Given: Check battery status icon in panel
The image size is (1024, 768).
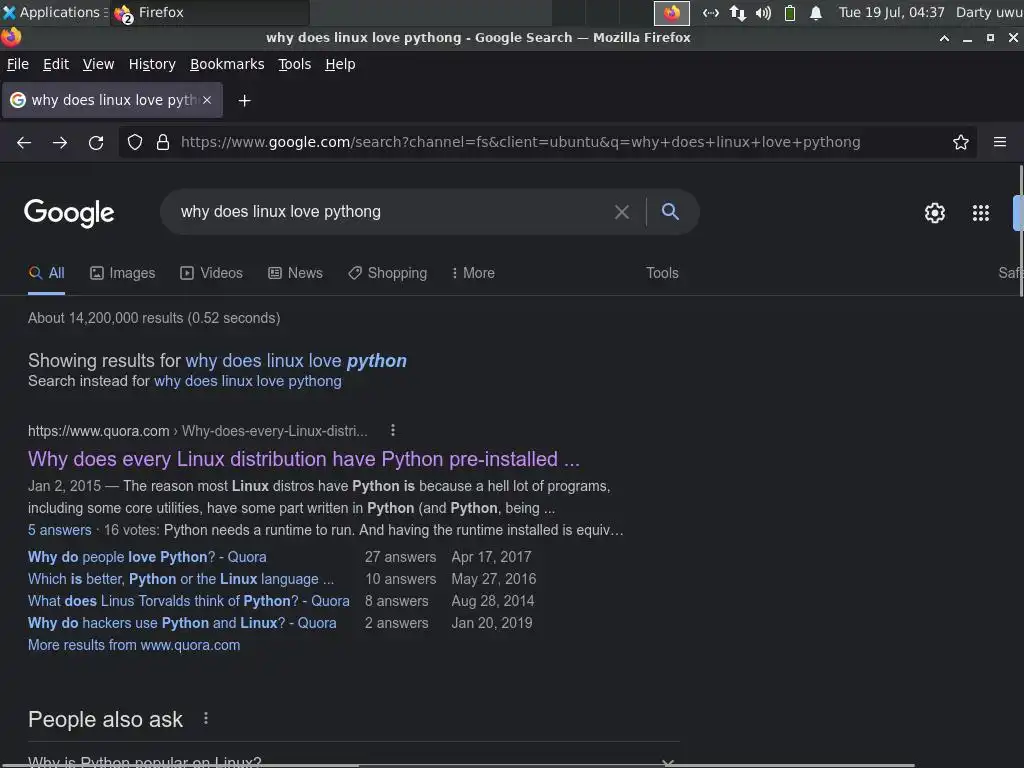Looking at the screenshot, I should [x=790, y=12].
